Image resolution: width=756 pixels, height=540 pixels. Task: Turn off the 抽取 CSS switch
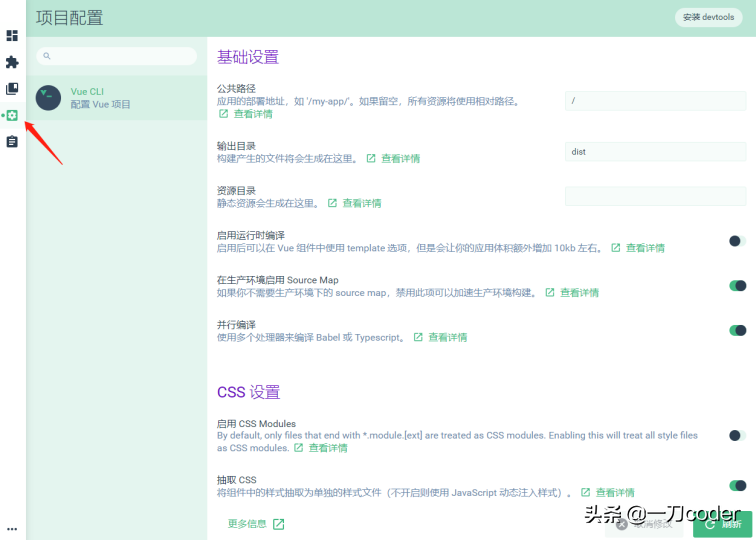coord(737,486)
